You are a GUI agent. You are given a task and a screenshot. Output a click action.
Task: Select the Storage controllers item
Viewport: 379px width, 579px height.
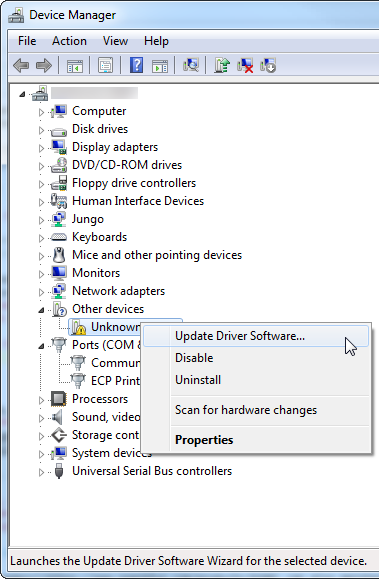(106, 435)
